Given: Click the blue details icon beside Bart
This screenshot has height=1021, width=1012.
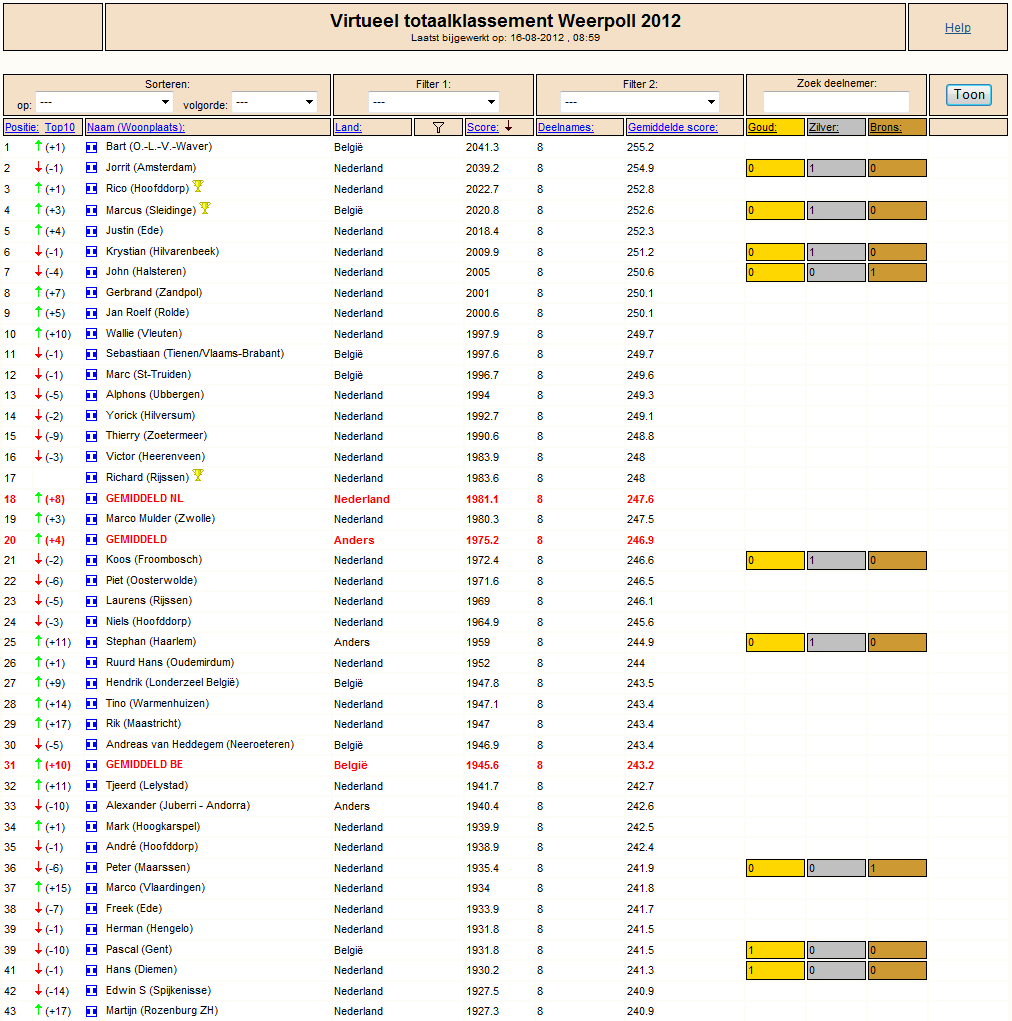Looking at the screenshot, I should [92, 147].
